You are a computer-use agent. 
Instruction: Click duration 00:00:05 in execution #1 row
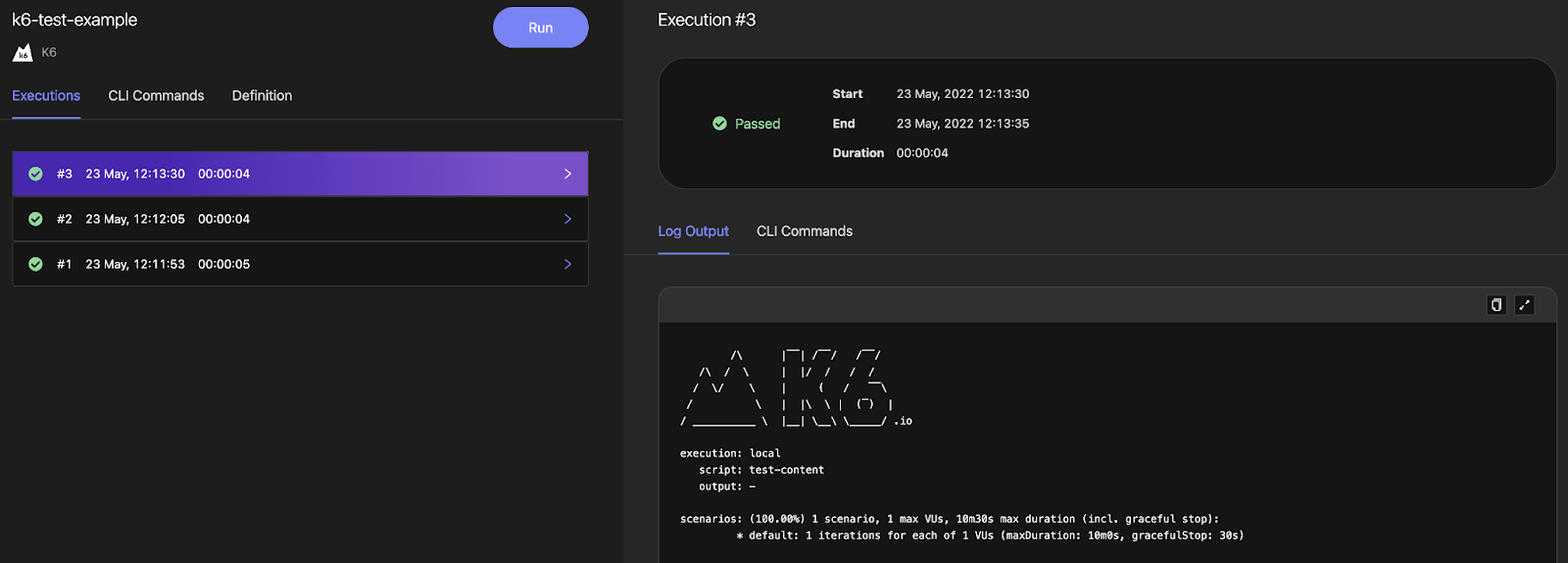(223, 264)
